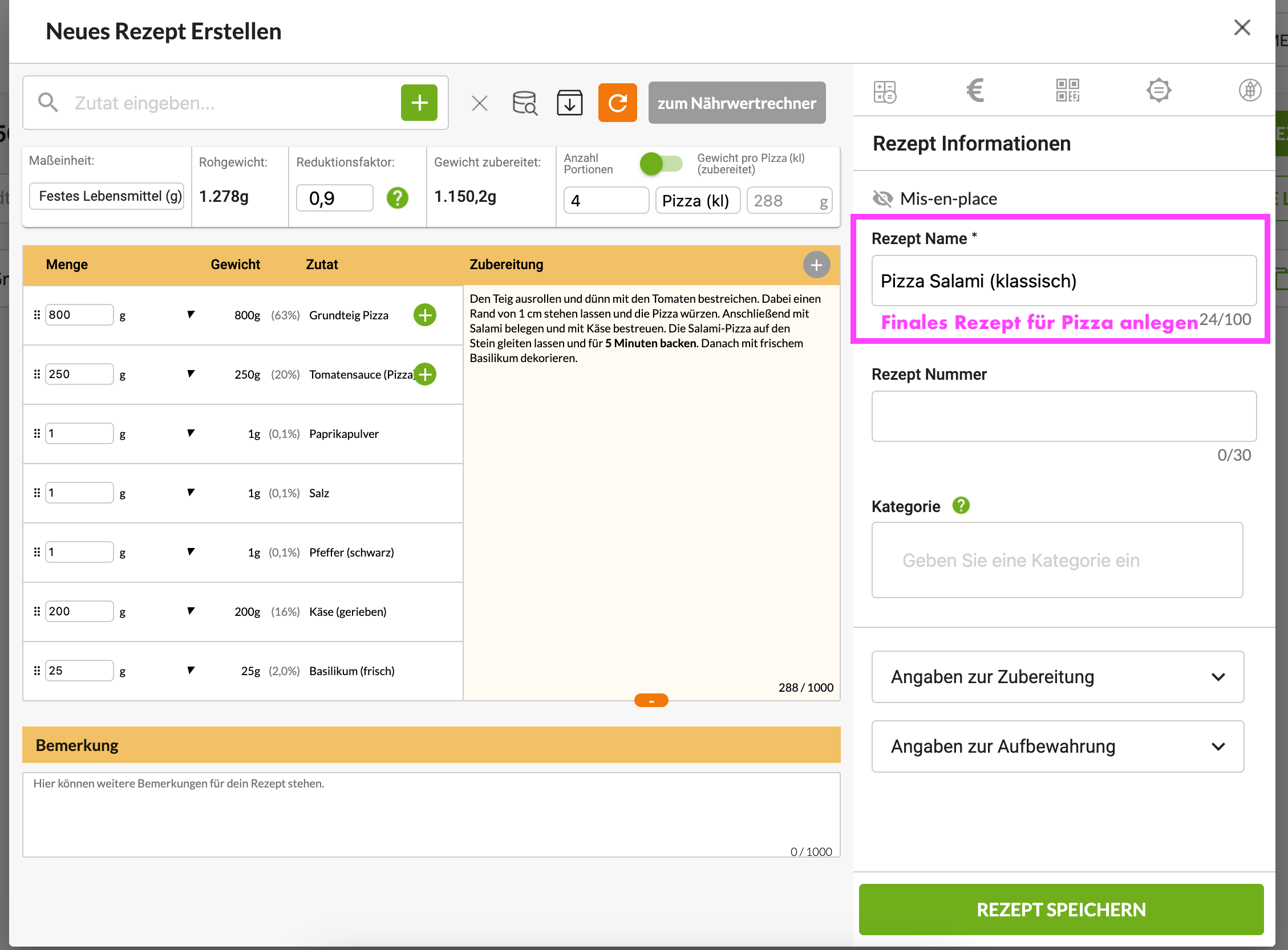This screenshot has width=1288, height=950.
Task: Grab drag handle of Paprikapulver row
Action: click(x=37, y=433)
